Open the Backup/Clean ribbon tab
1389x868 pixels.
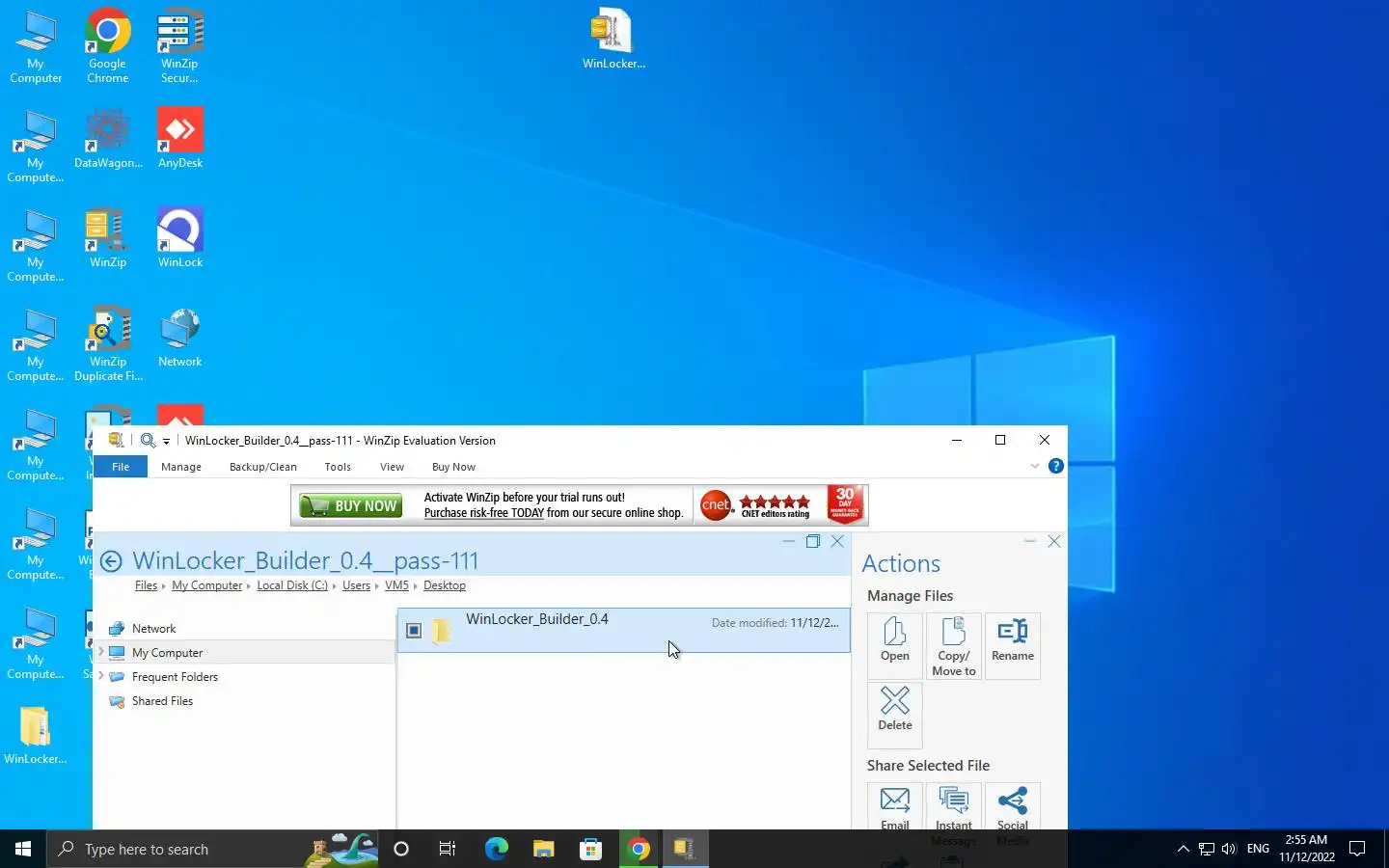(x=263, y=467)
